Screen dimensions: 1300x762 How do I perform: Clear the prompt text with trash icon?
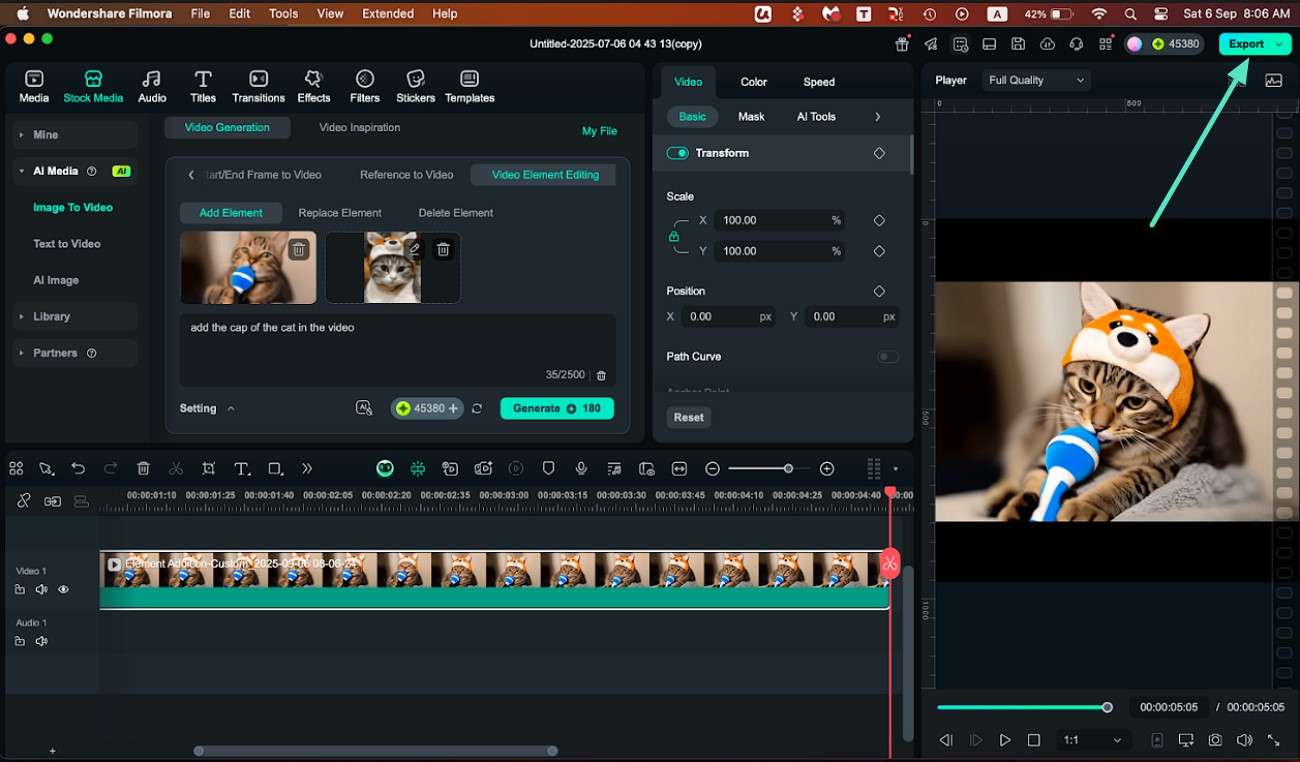click(x=601, y=375)
